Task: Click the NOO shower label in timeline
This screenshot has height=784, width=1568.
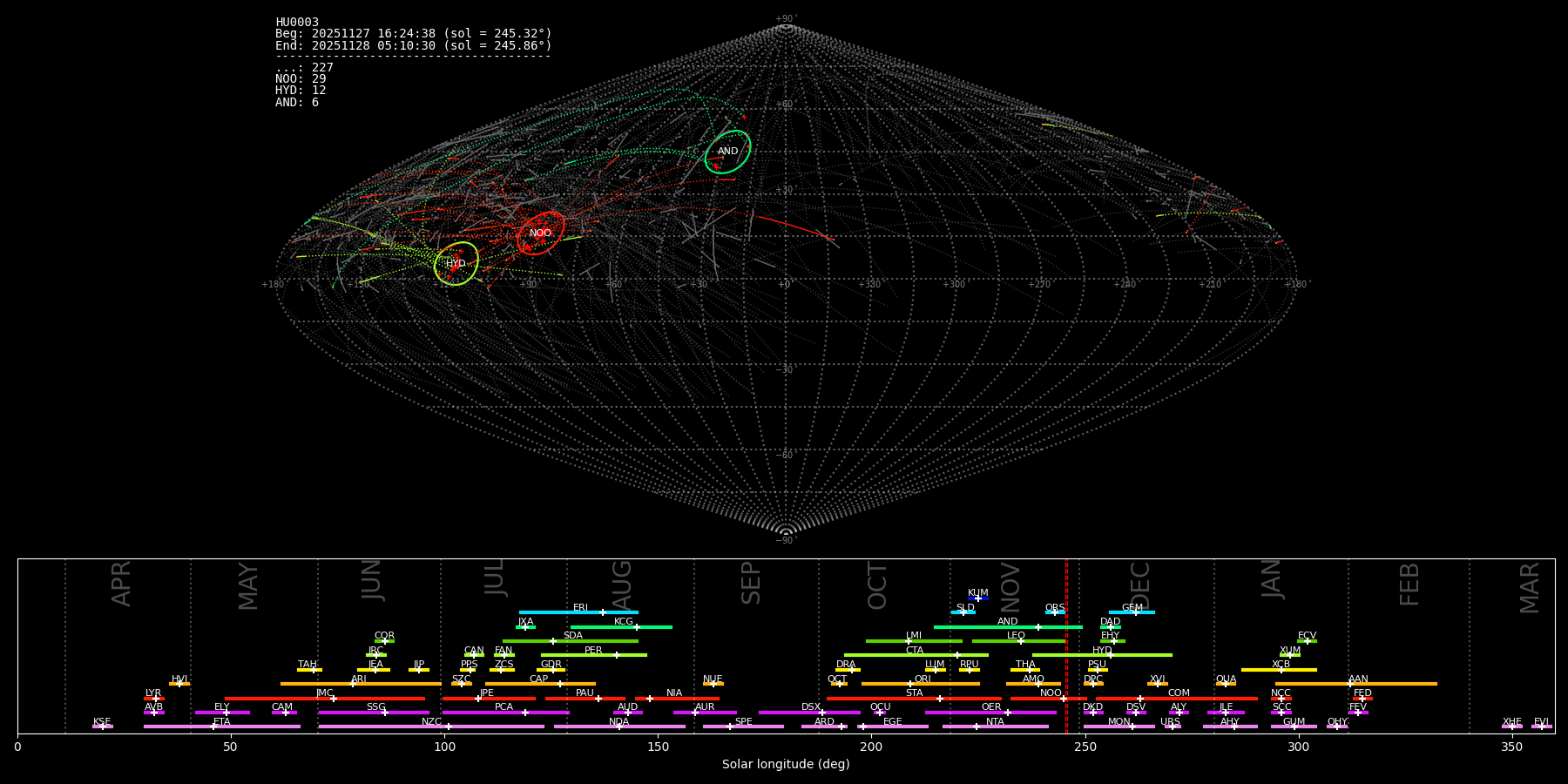Action: 1051,693
